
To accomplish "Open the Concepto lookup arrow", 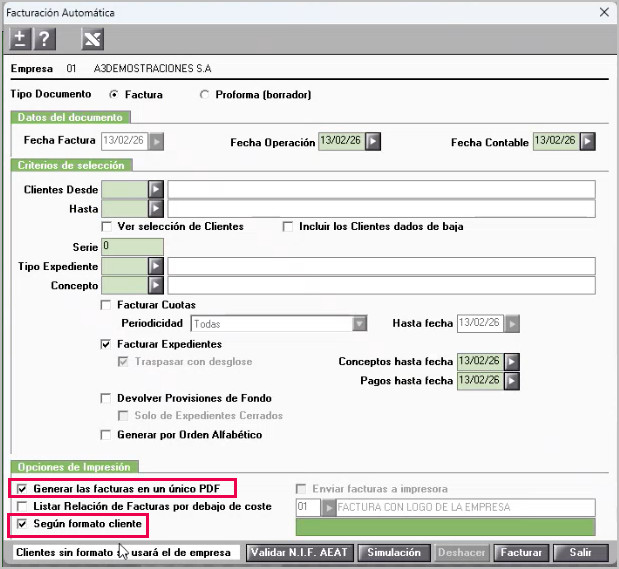I will (x=156, y=285).
